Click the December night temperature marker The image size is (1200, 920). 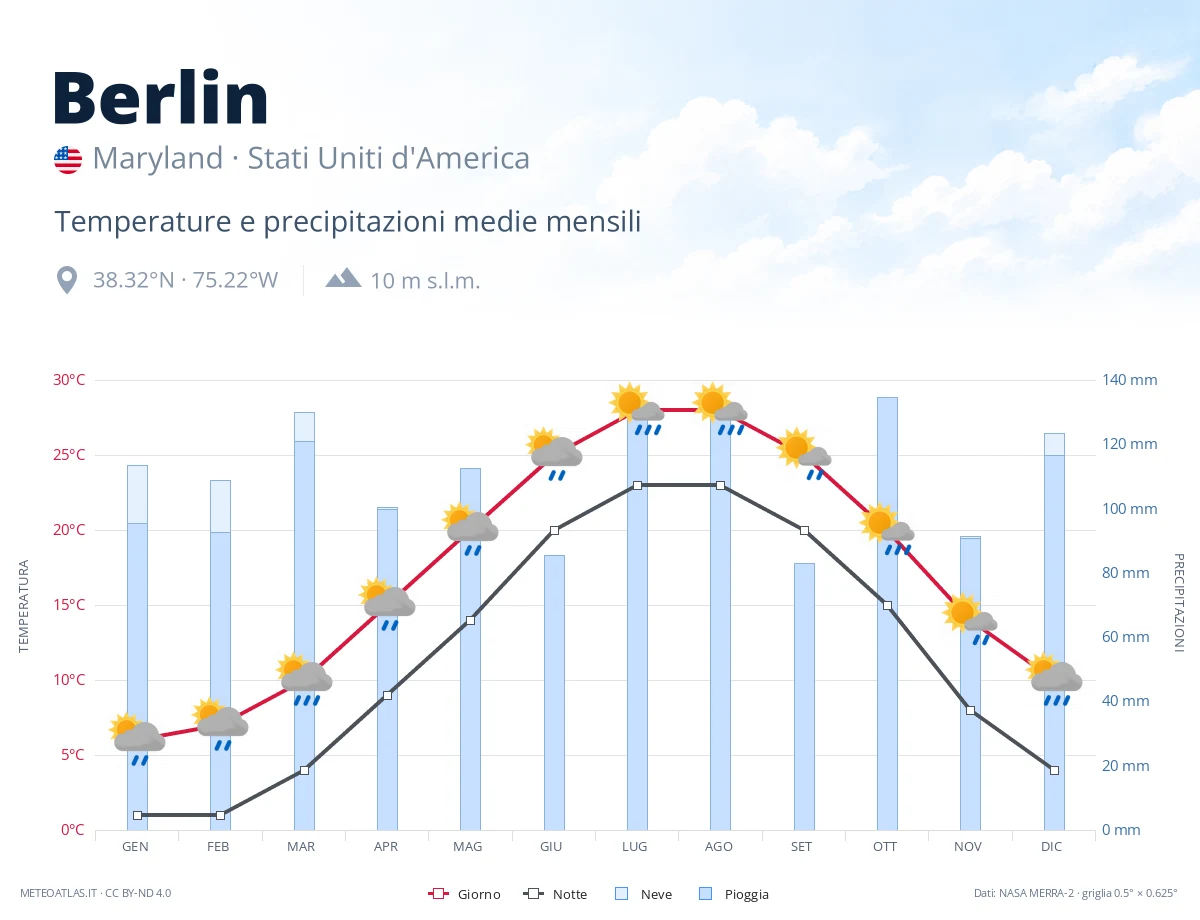pos(1054,770)
